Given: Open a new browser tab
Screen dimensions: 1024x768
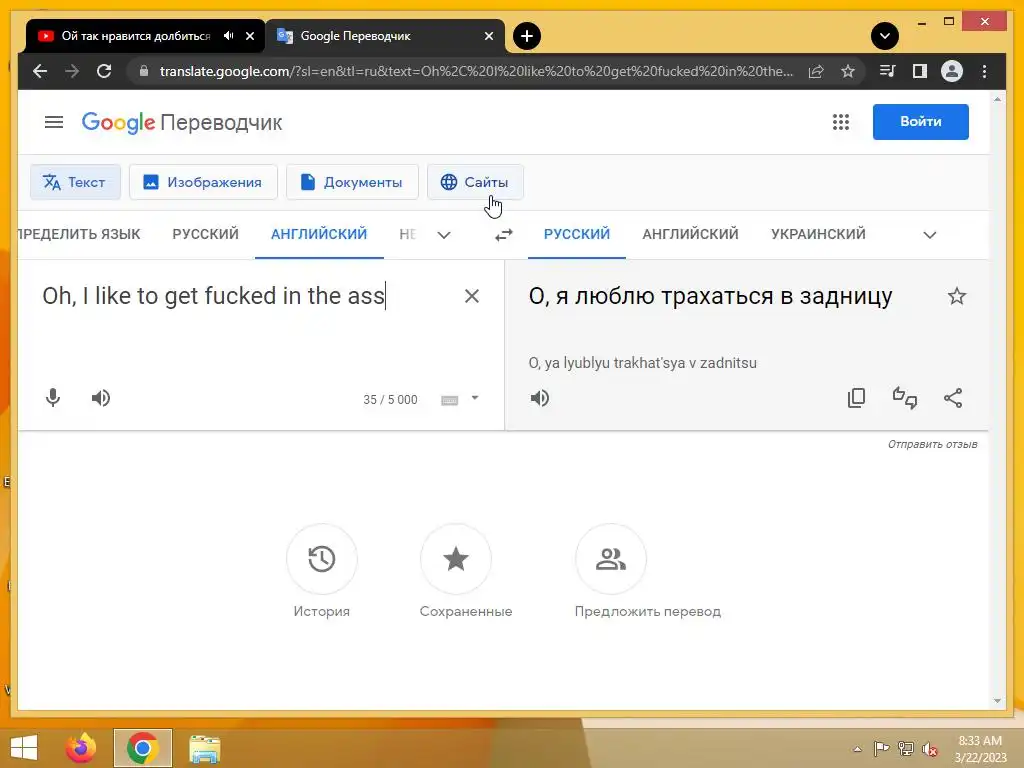Looking at the screenshot, I should coord(527,36).
